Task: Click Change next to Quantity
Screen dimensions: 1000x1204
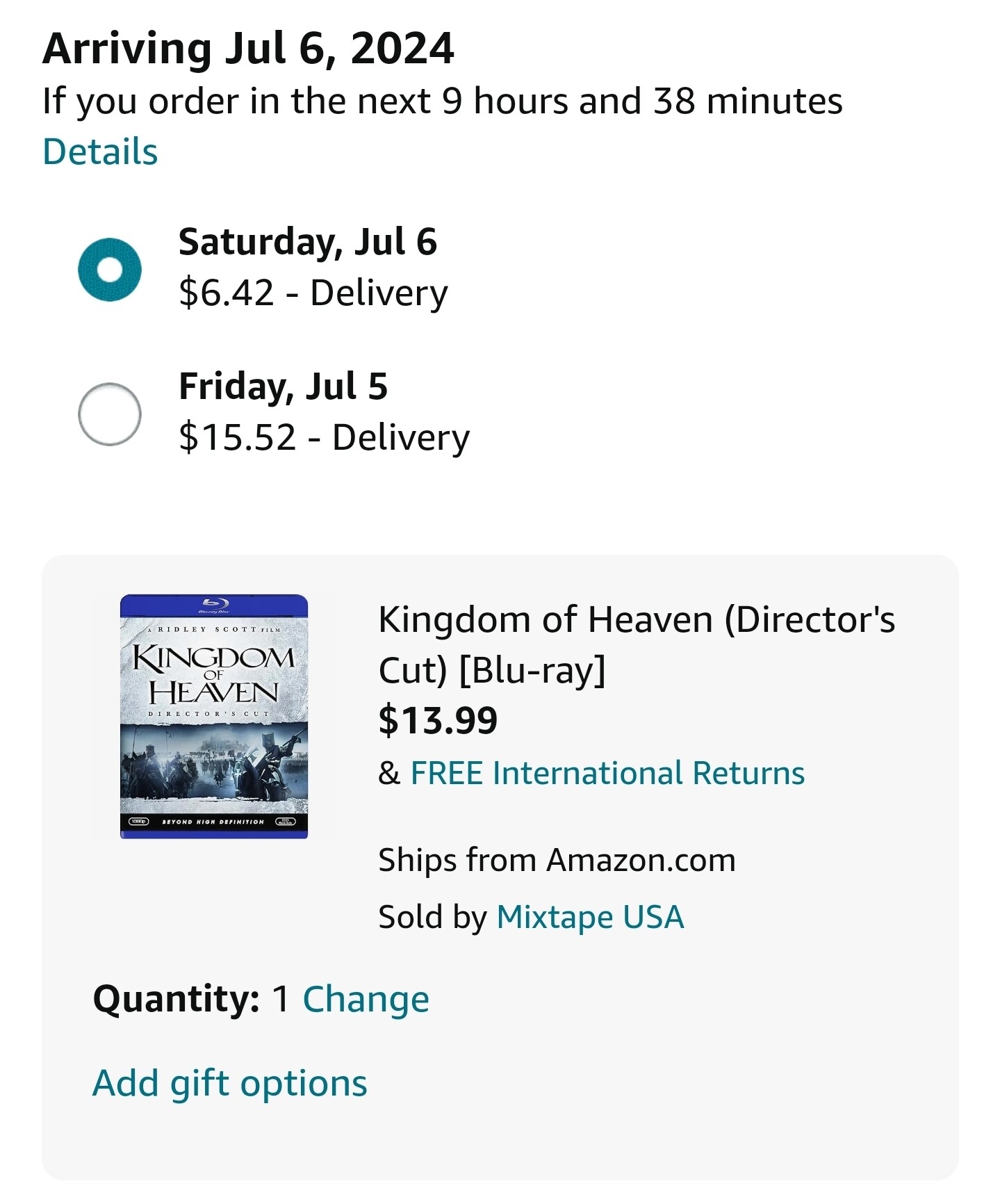Action: [x=366, y=999]
